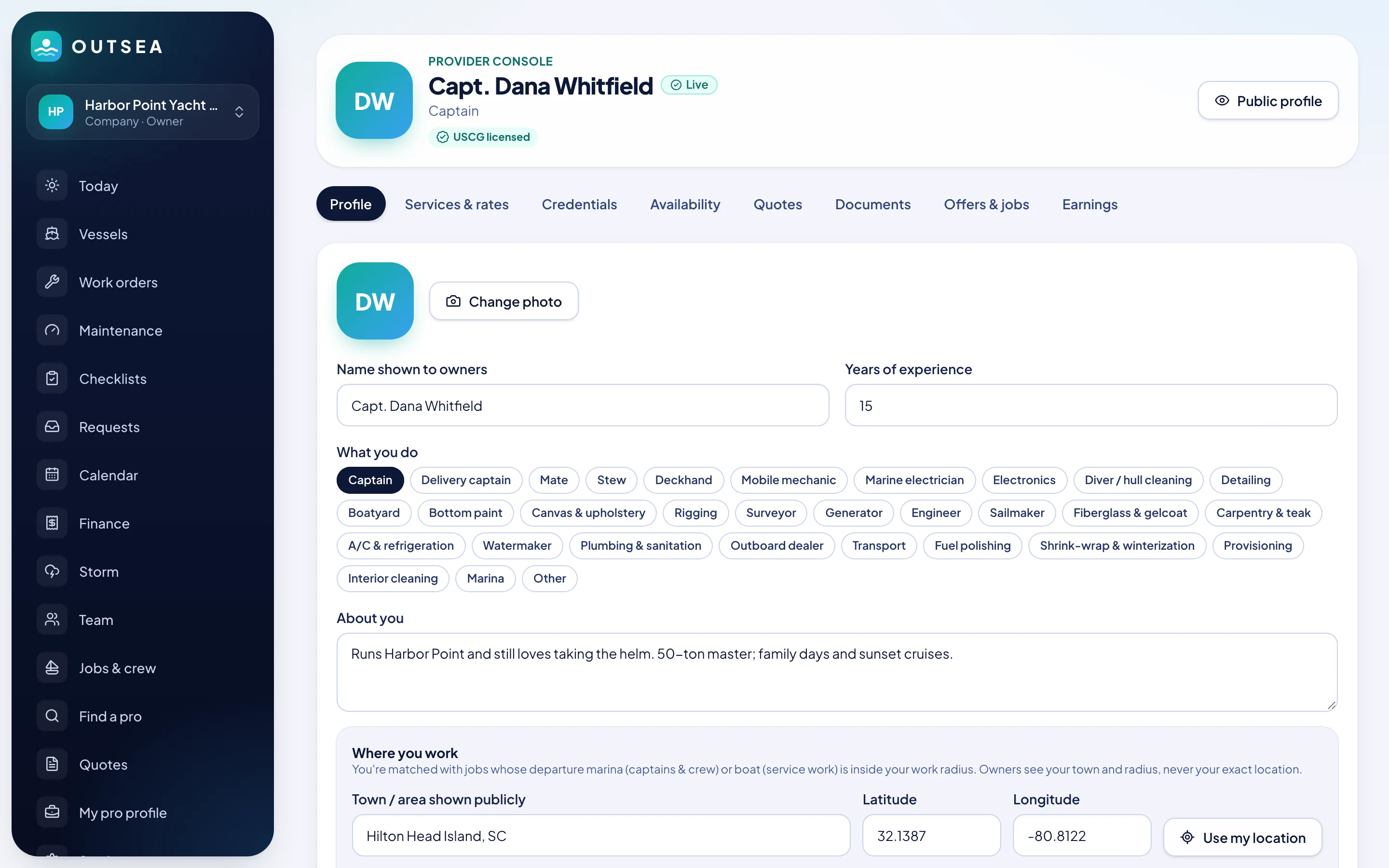Click the DW profile photo above the form

(x=375, y=301)
